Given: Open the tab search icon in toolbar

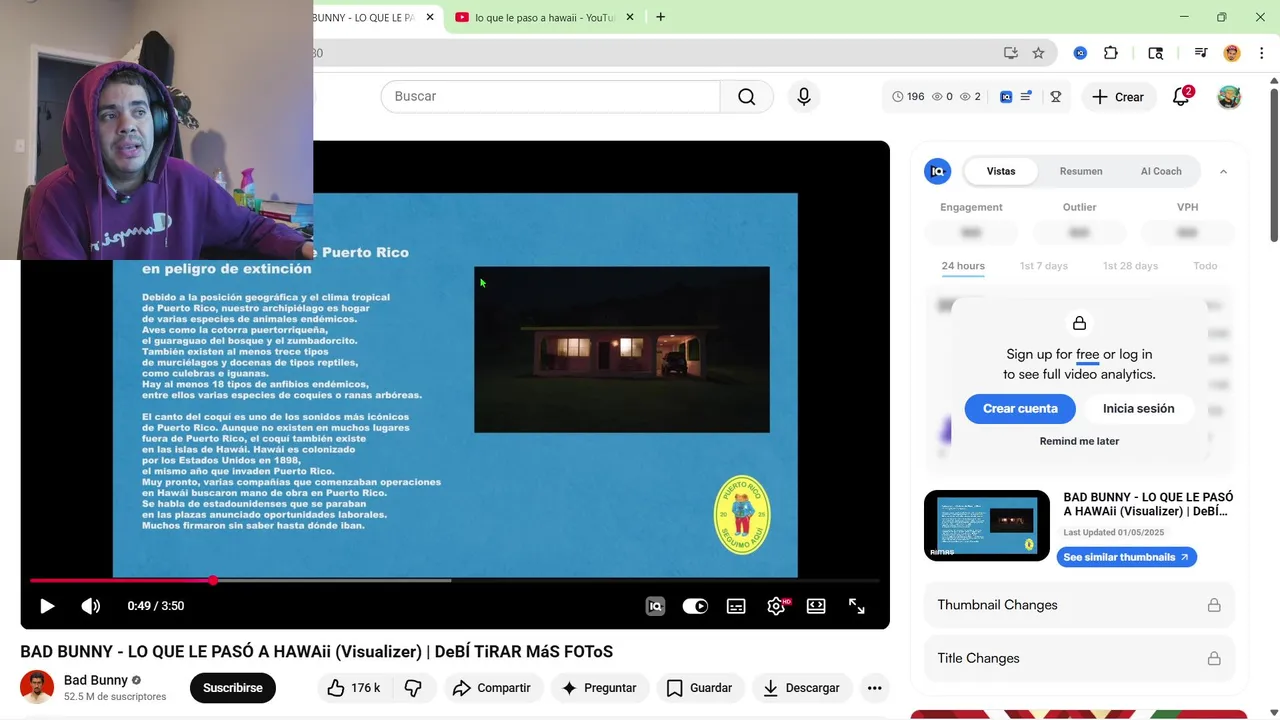Looking at the screenshot, I should 1156,53.
